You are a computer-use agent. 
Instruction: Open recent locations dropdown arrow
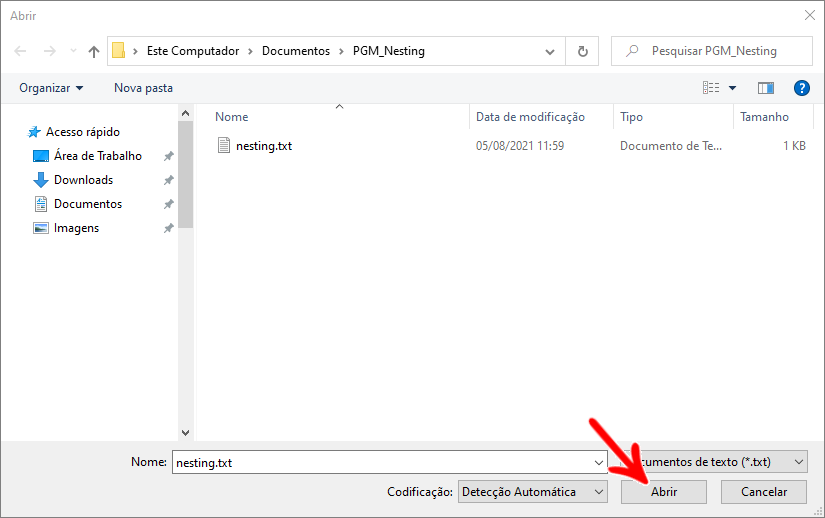[73, 51]
